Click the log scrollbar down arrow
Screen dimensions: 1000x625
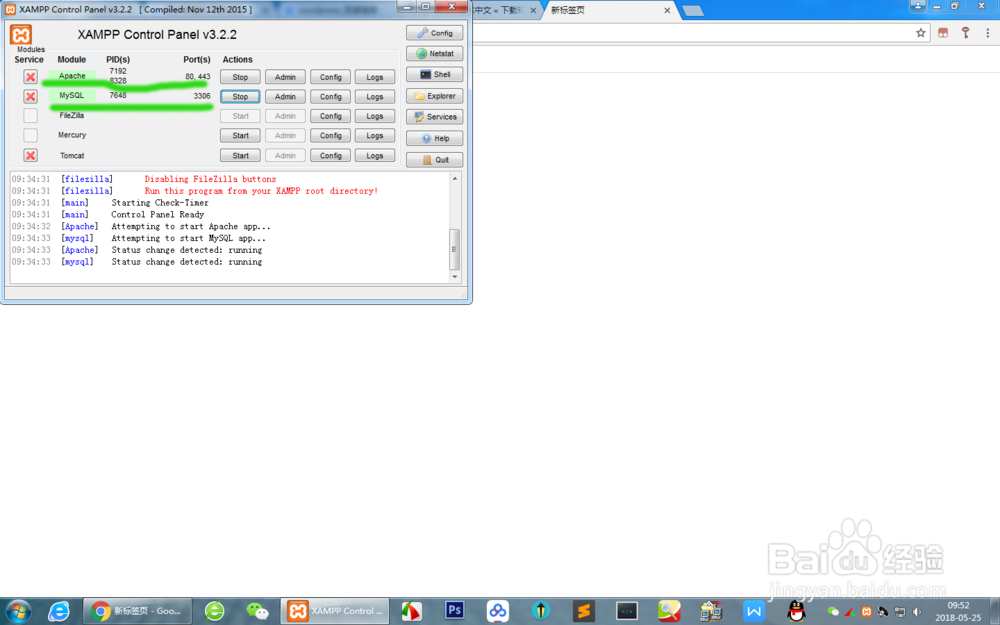(x=455, y=277)
